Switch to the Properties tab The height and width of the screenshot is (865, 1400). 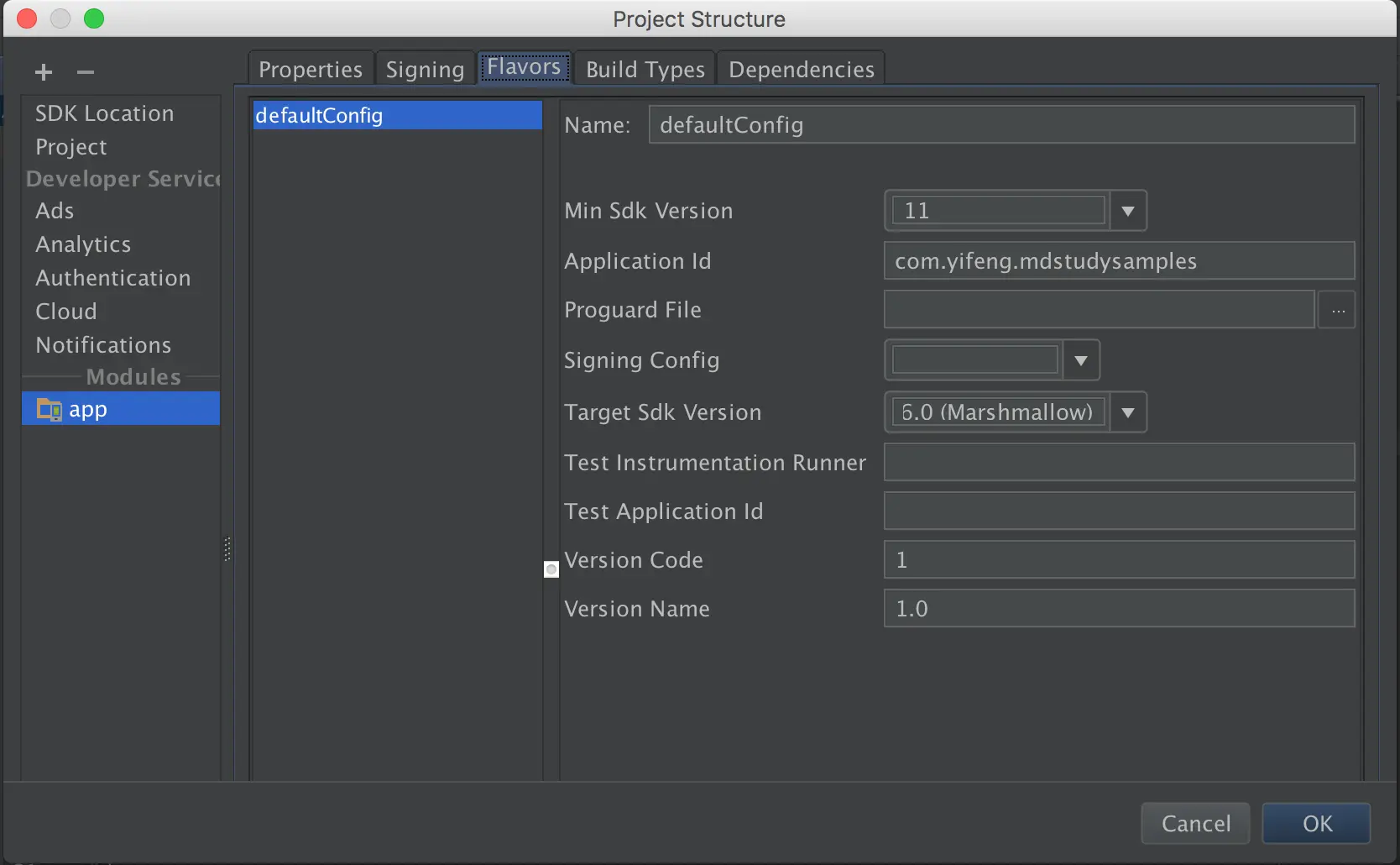pos(311,69)
